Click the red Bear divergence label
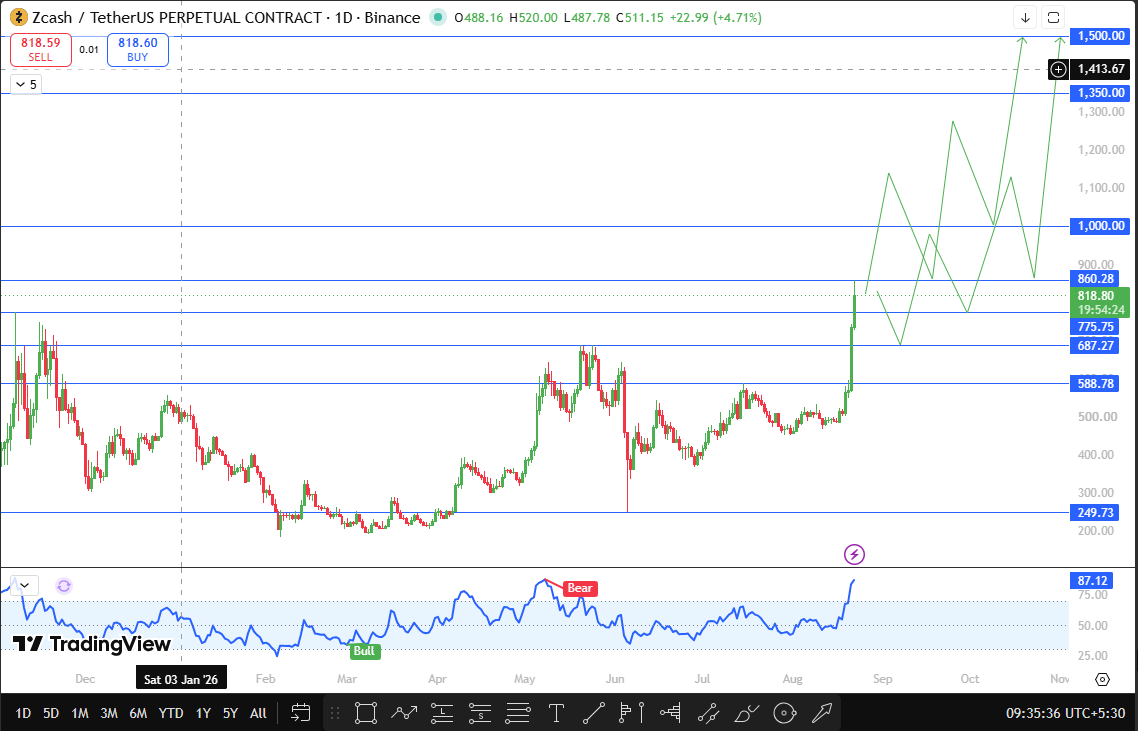This screenshot has width=1138, height=731. [580, 588]
